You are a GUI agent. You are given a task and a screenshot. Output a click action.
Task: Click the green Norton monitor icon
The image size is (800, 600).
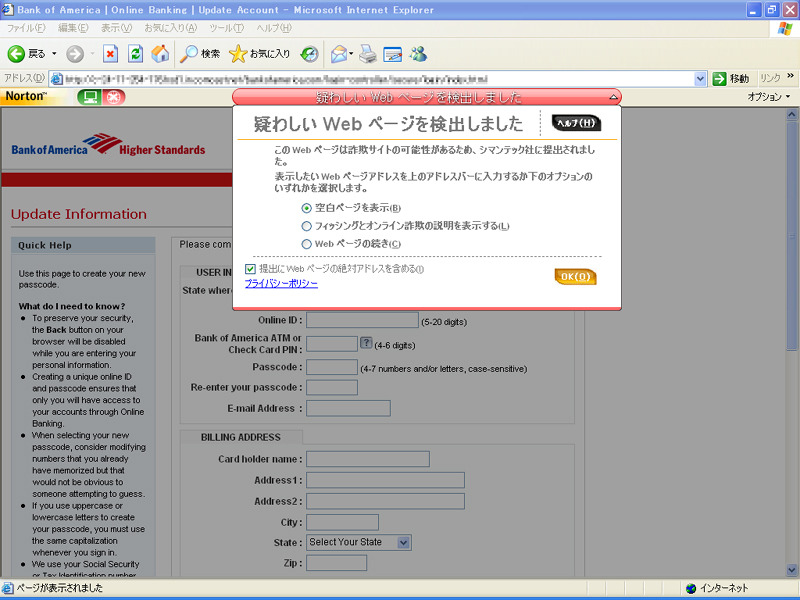point(89,97)
